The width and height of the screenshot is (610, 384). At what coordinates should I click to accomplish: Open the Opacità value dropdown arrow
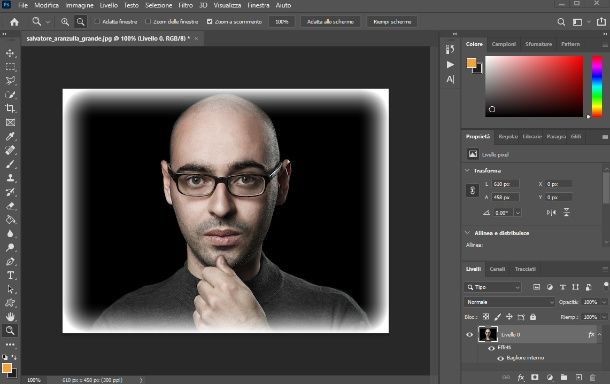pyautogui.click(x=604, y=302)
